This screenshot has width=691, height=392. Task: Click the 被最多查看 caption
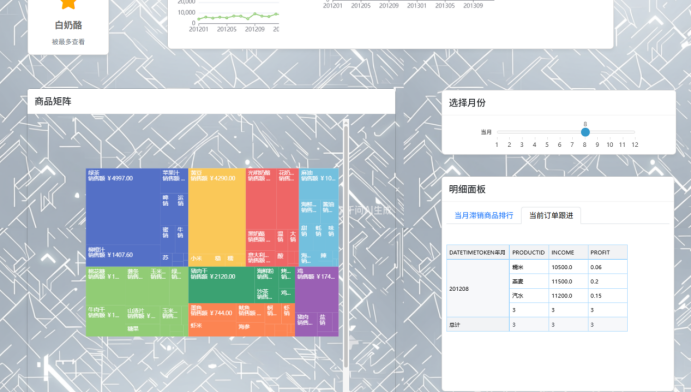point(68,42)
